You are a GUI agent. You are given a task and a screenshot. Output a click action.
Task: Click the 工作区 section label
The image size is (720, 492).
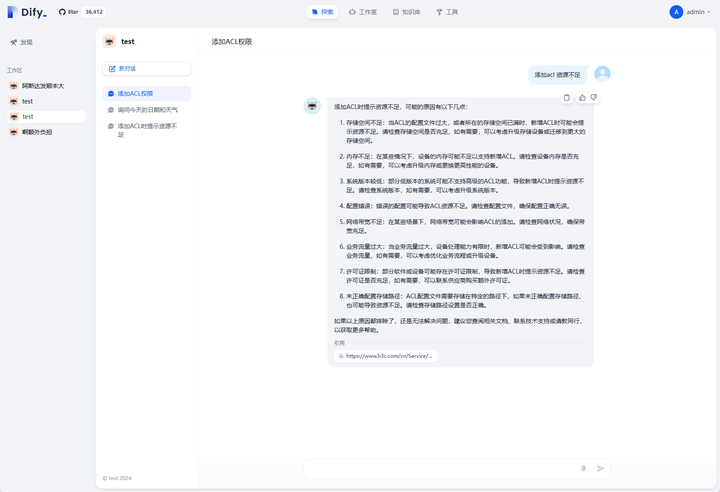coord(15,70)
